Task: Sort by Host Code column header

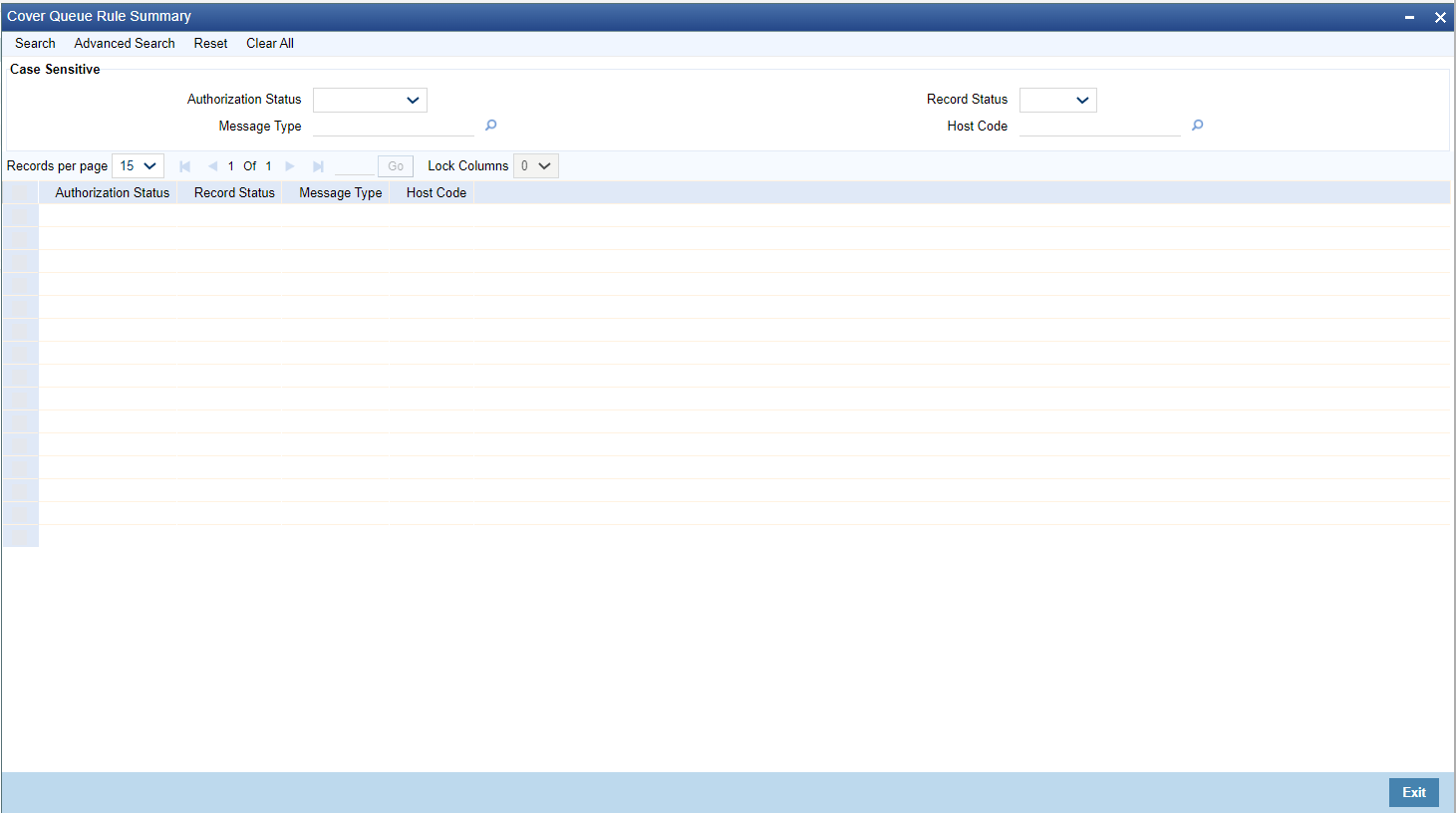Action: [x=437, y=193]
